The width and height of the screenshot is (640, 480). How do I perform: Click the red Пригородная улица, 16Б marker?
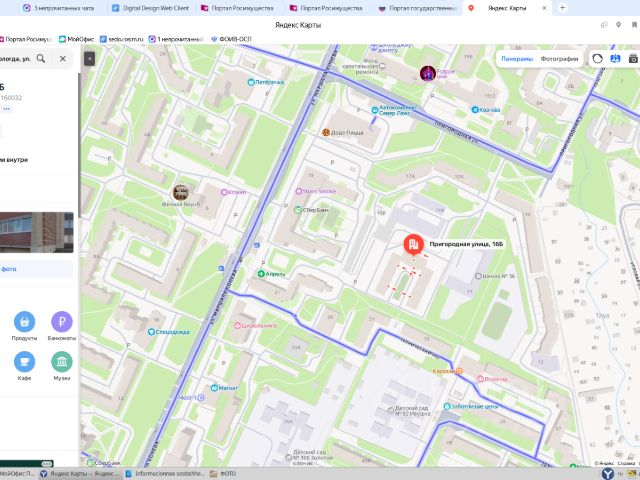[413, 244]
